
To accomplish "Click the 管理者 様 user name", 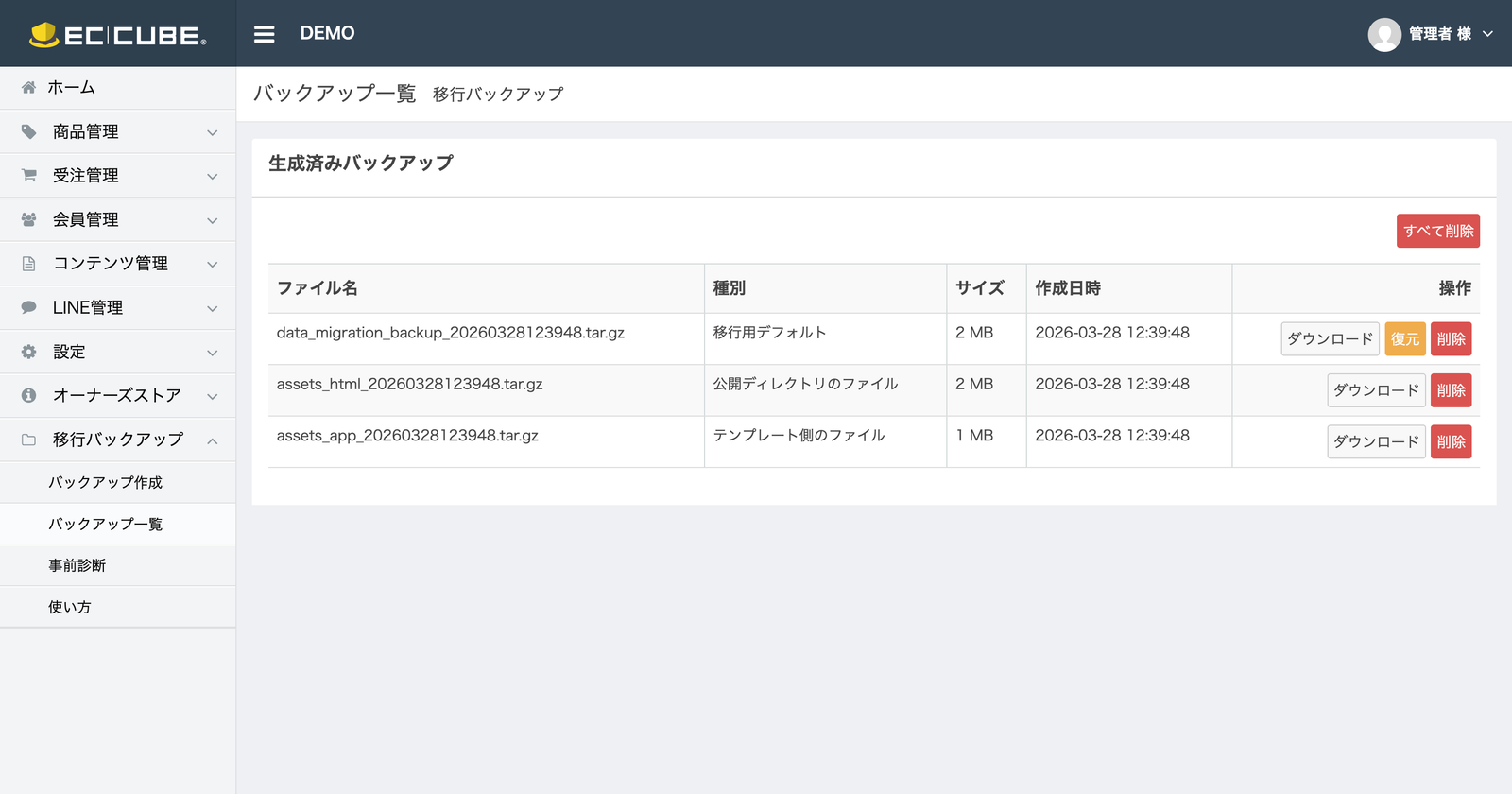I will pos(1440,34).
